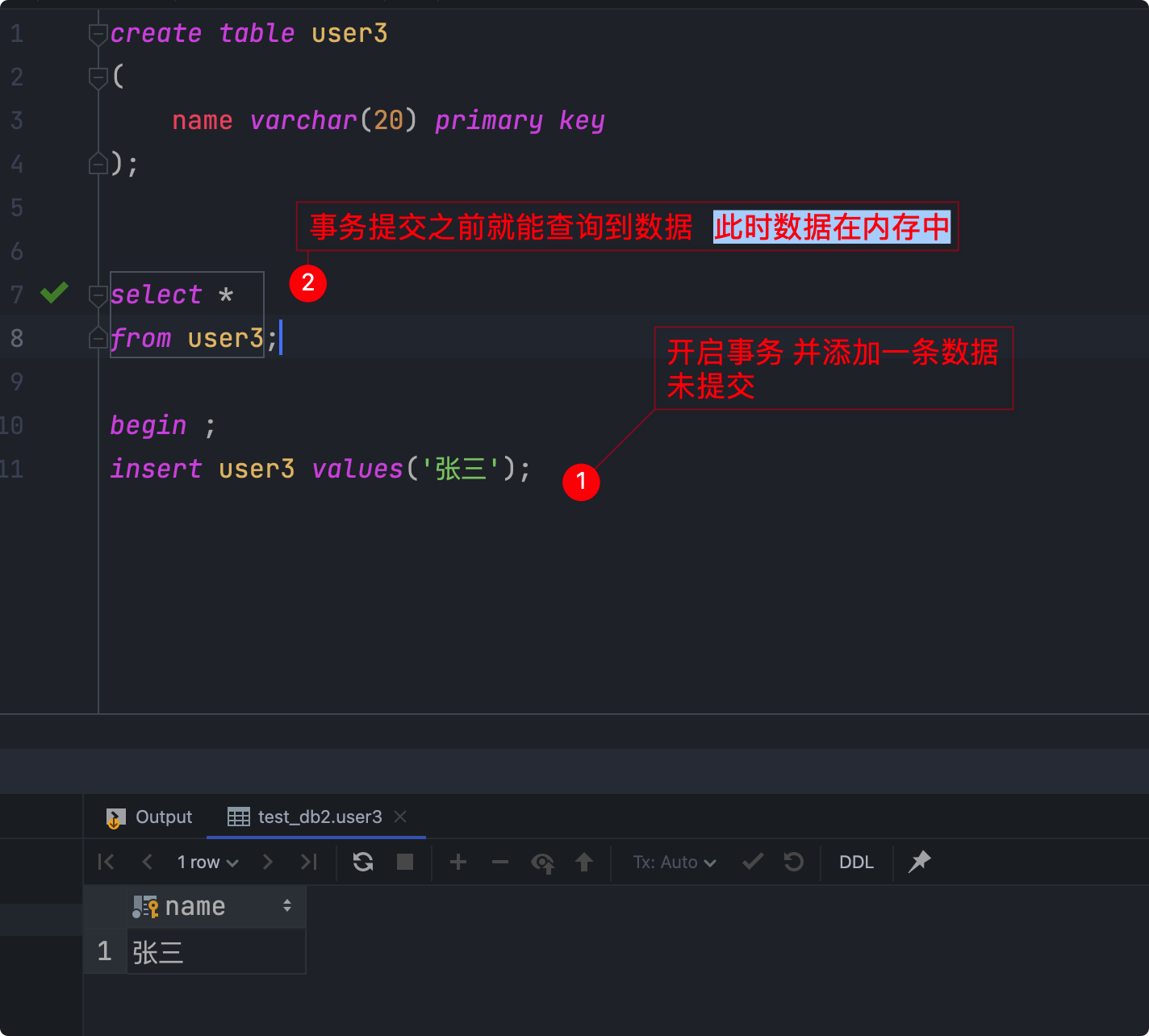
Task: Place cursor on the begin keyword
Action: tap(148, 425)
